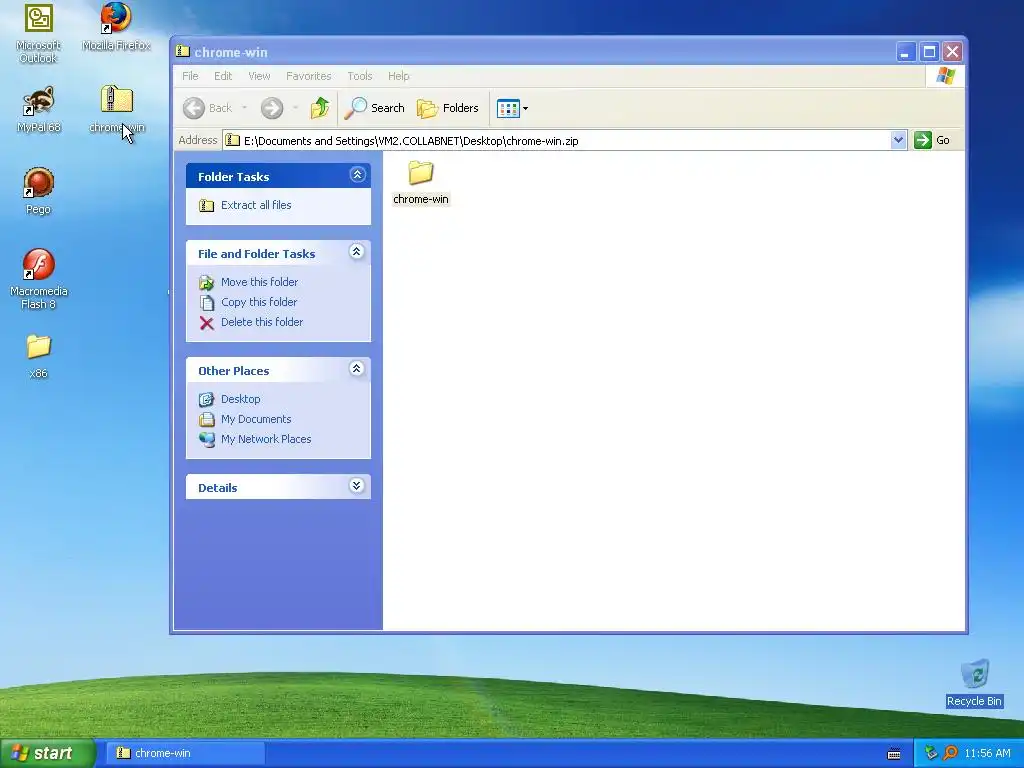This screenshot has width=1024, height=768.
Task: Click the Windows flag logo in menu bar
Action: click(x=945, y=76)
